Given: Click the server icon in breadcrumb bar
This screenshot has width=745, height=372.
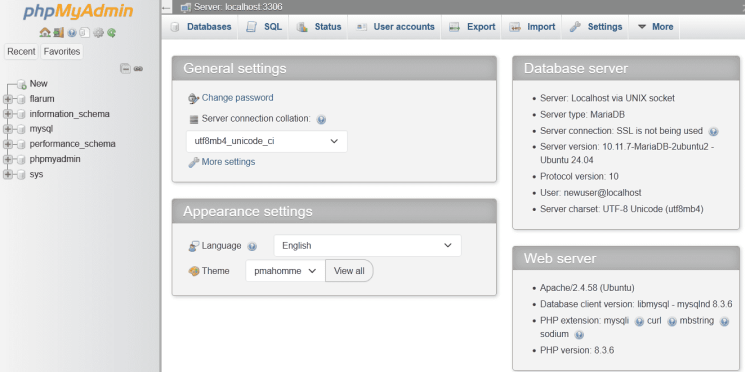Looking at the screenshot, I should pos(186,8).
